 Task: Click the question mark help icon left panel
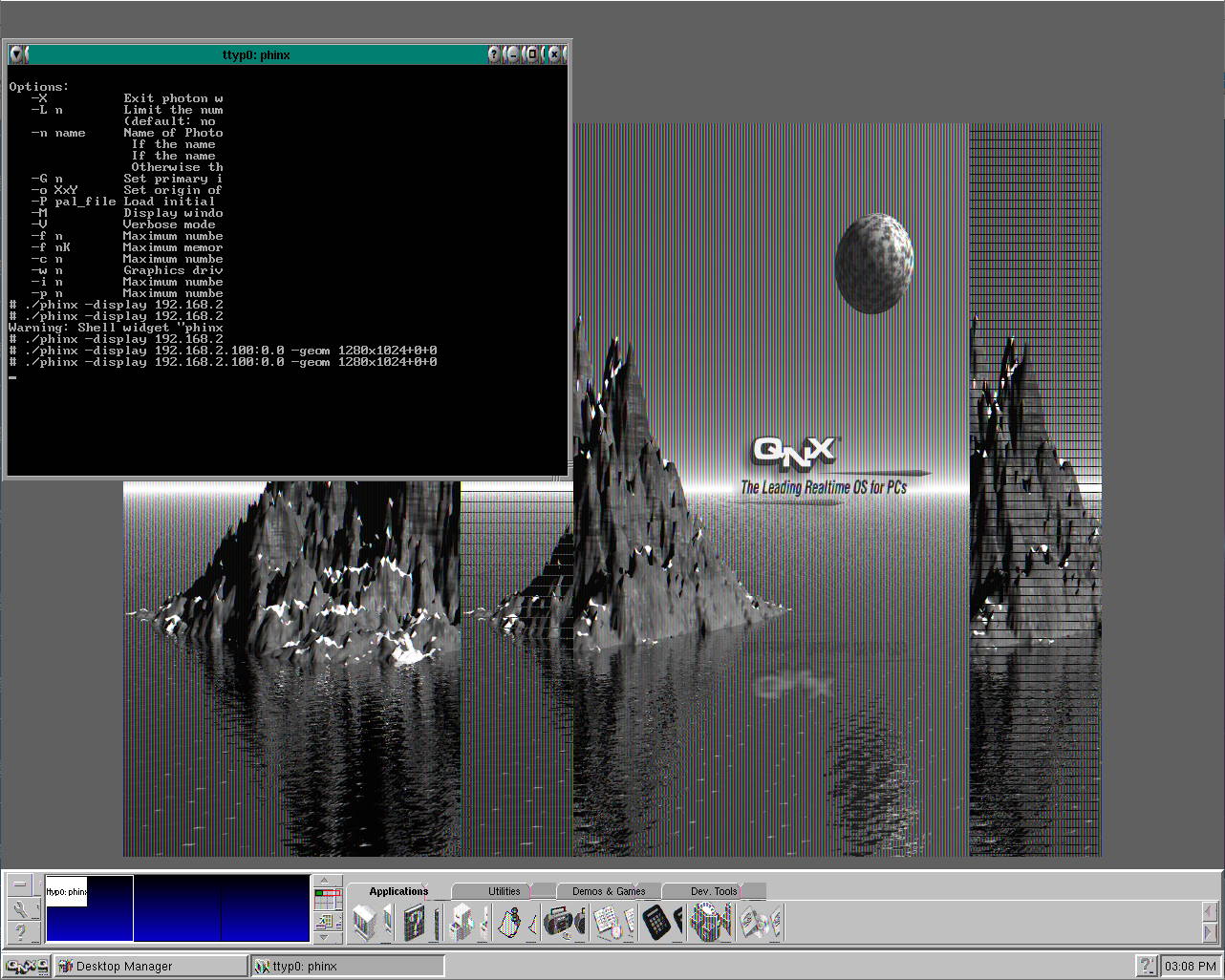(20, 932)
